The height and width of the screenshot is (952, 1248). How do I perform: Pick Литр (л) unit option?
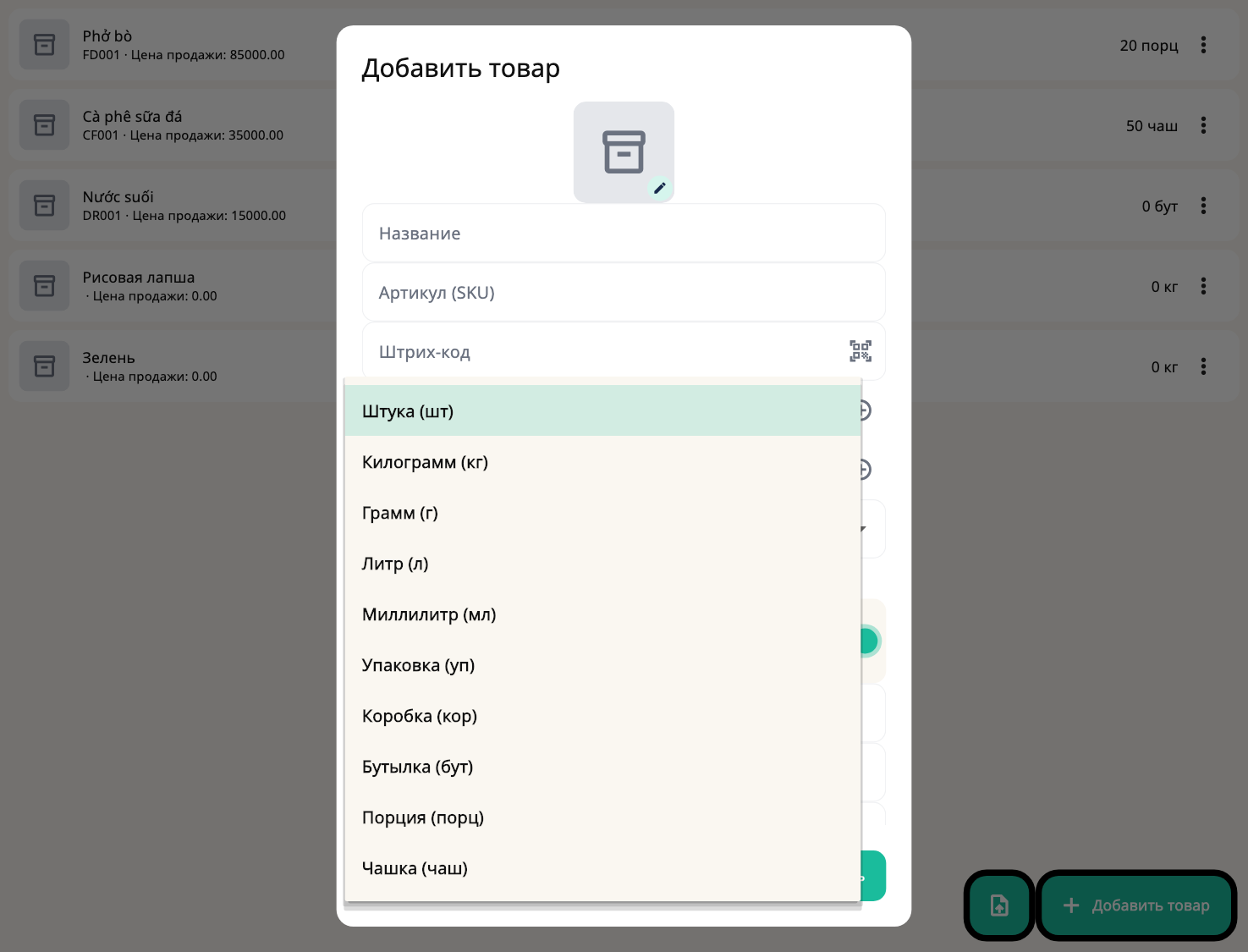[x=602, y=563]
